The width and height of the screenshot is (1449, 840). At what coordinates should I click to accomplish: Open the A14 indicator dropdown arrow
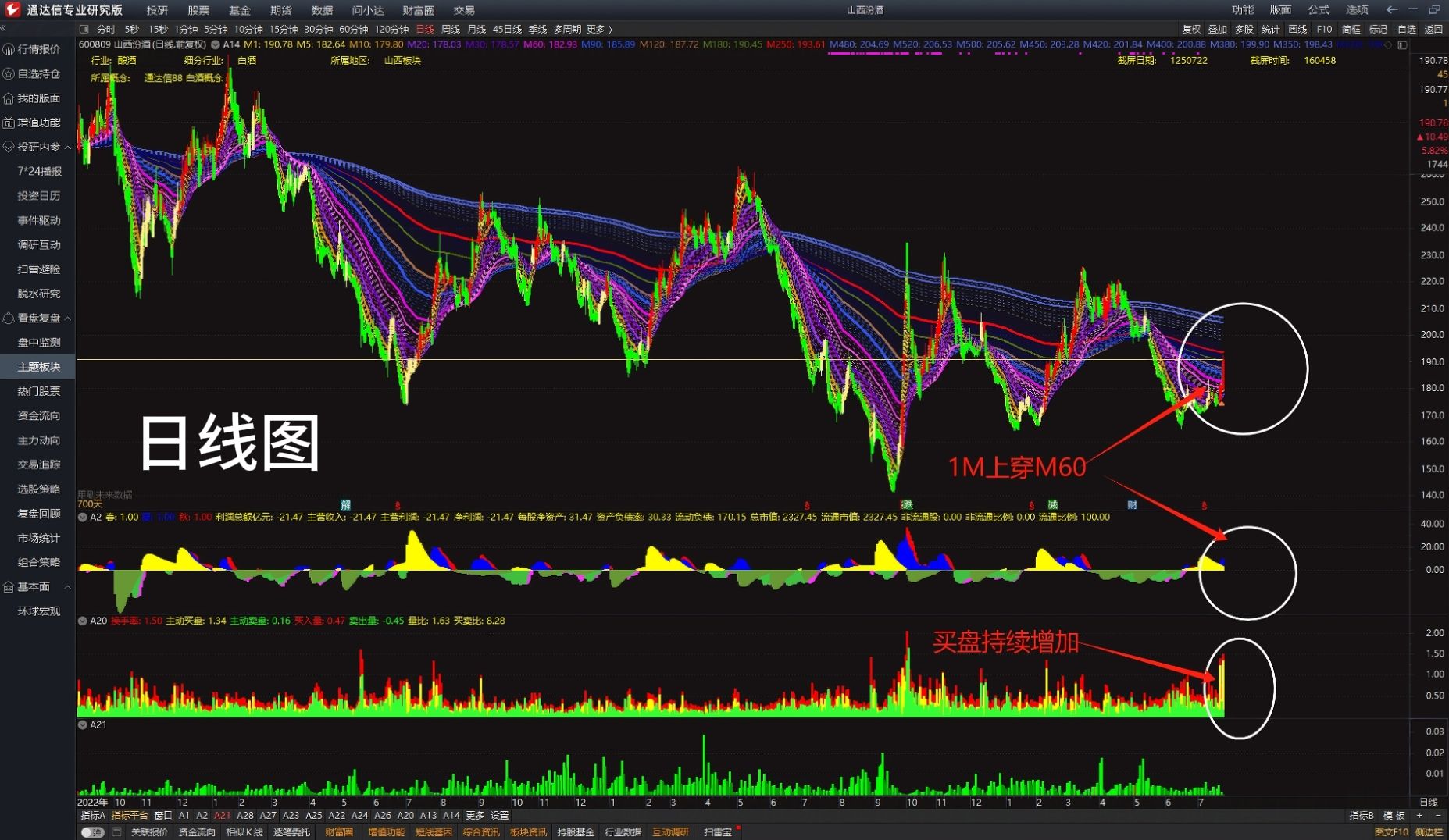point(216,44)
